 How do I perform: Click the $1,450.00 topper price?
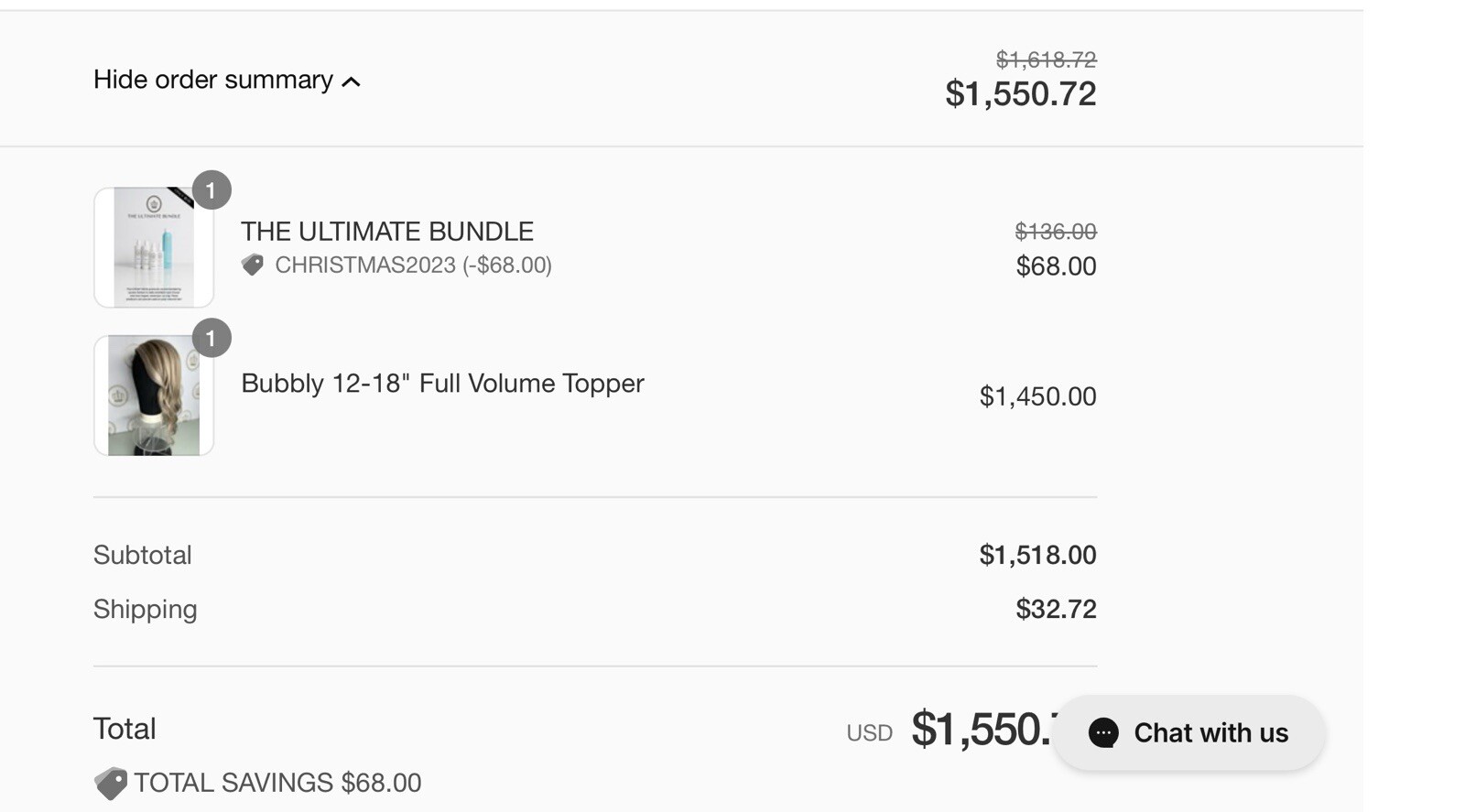[x=1037, y=396]
